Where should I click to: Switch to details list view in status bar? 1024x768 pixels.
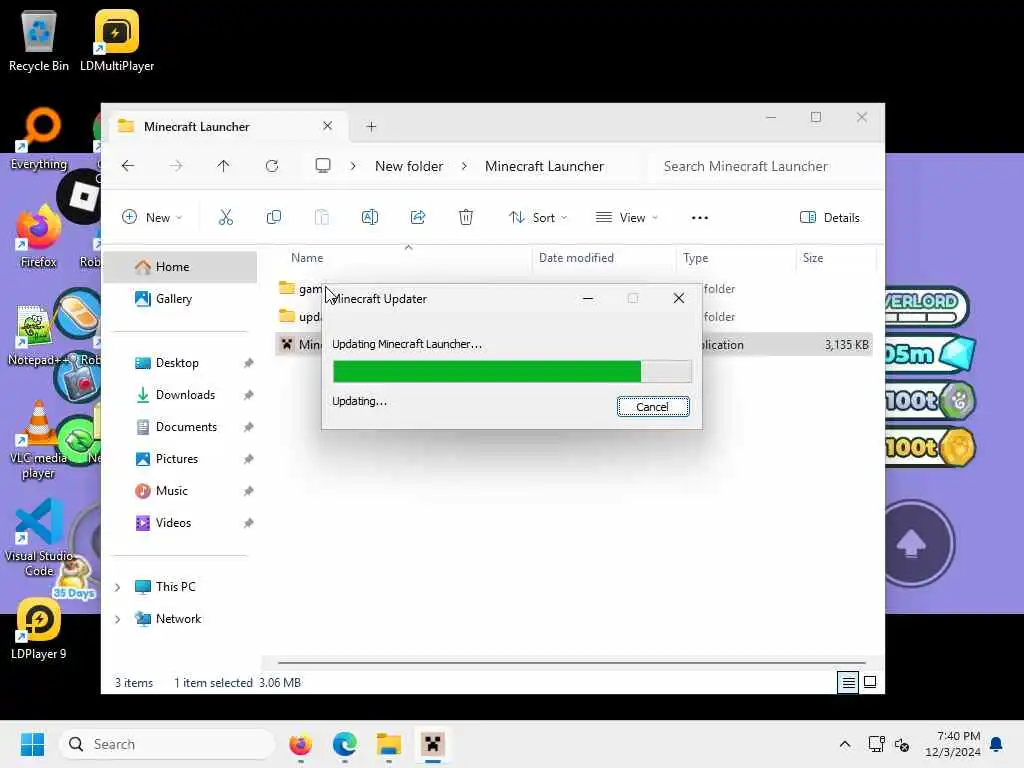click(x=848, y=682)
